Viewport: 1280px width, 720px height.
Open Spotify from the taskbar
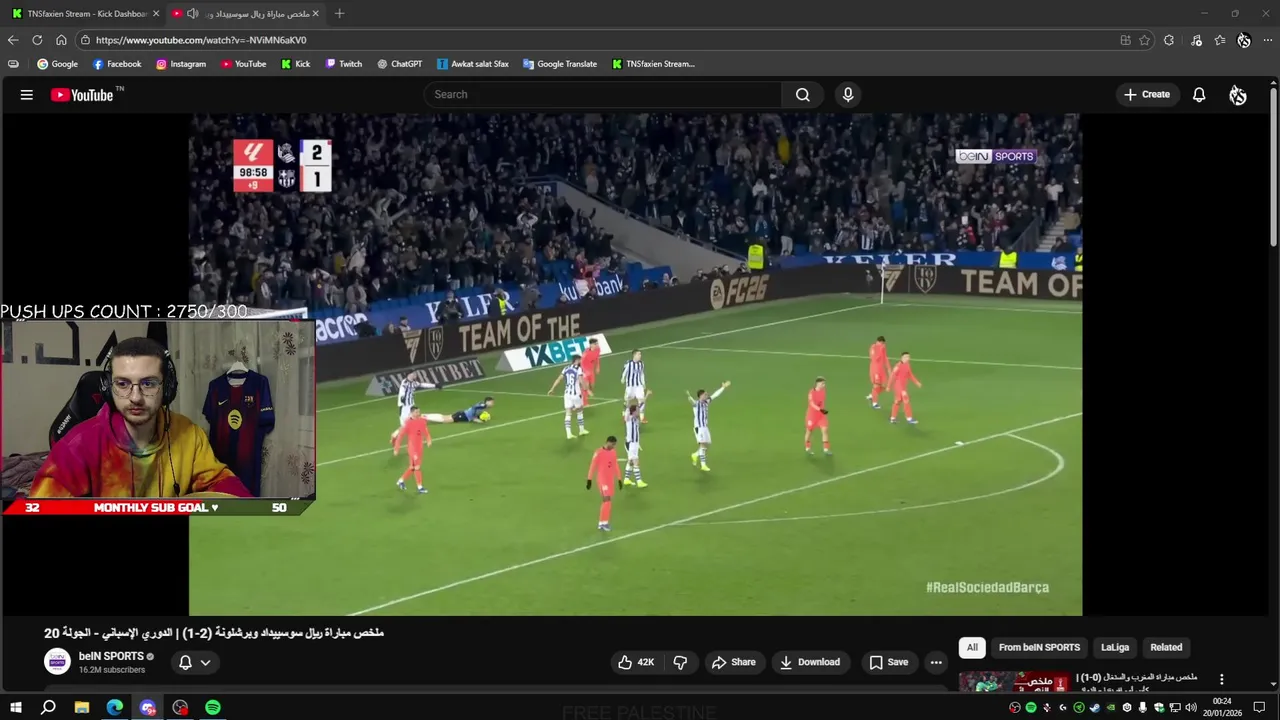[213, 707]
